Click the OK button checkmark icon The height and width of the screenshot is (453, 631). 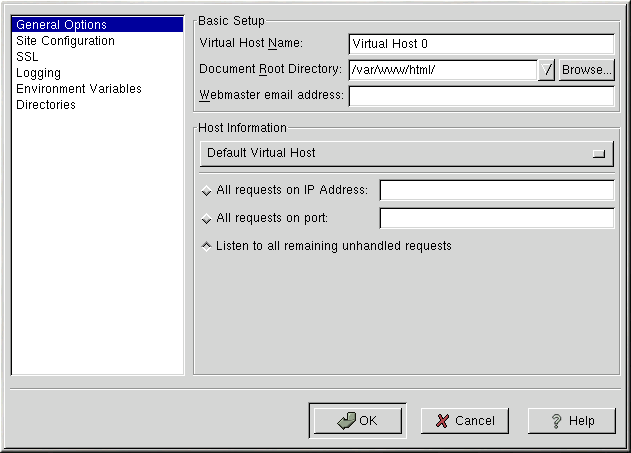(x=346, y=421)
